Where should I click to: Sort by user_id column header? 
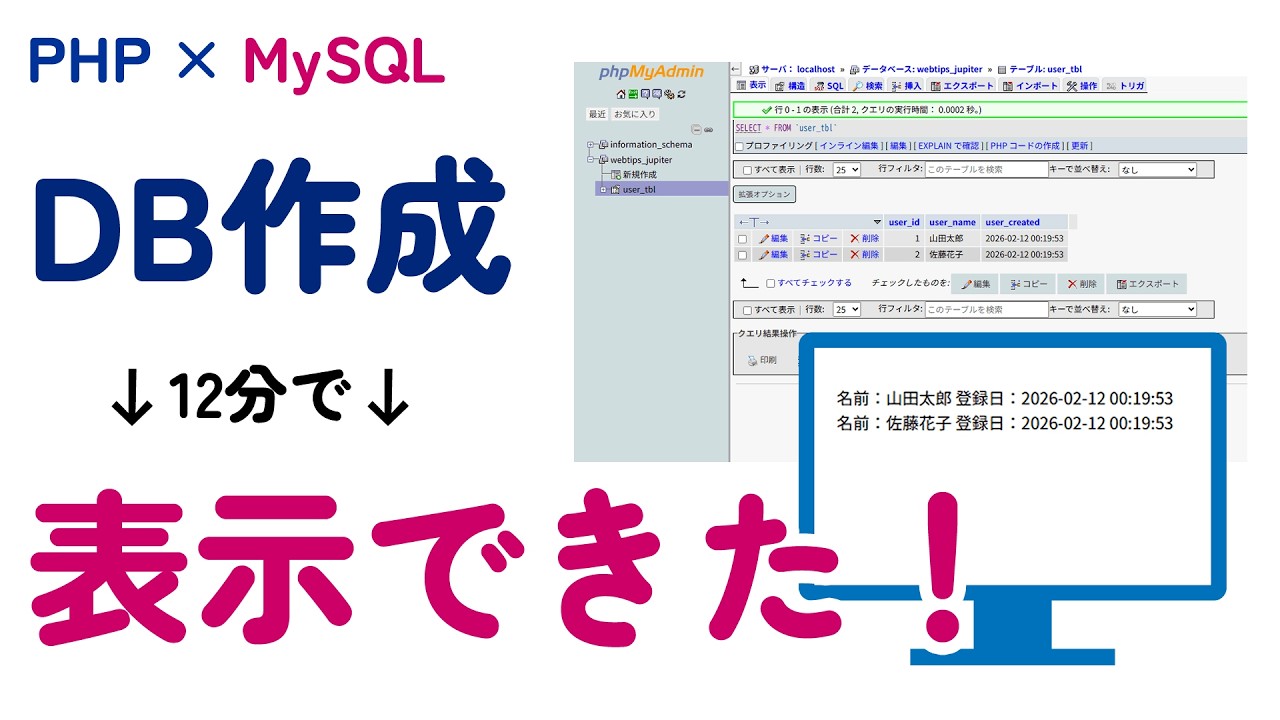[904, 222]
